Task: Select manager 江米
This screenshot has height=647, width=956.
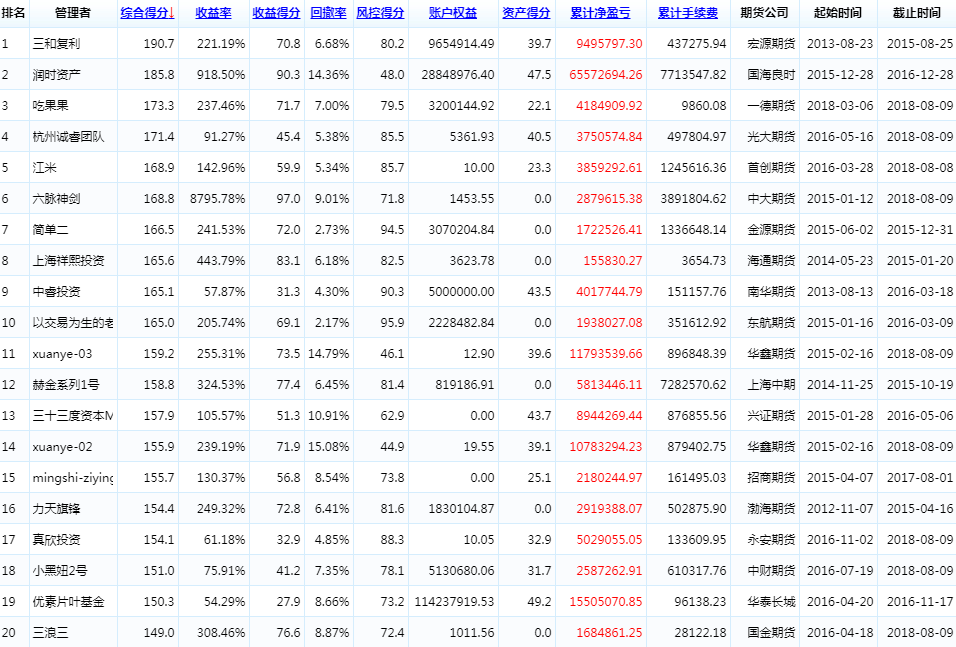Action: (x=44, y=168)
